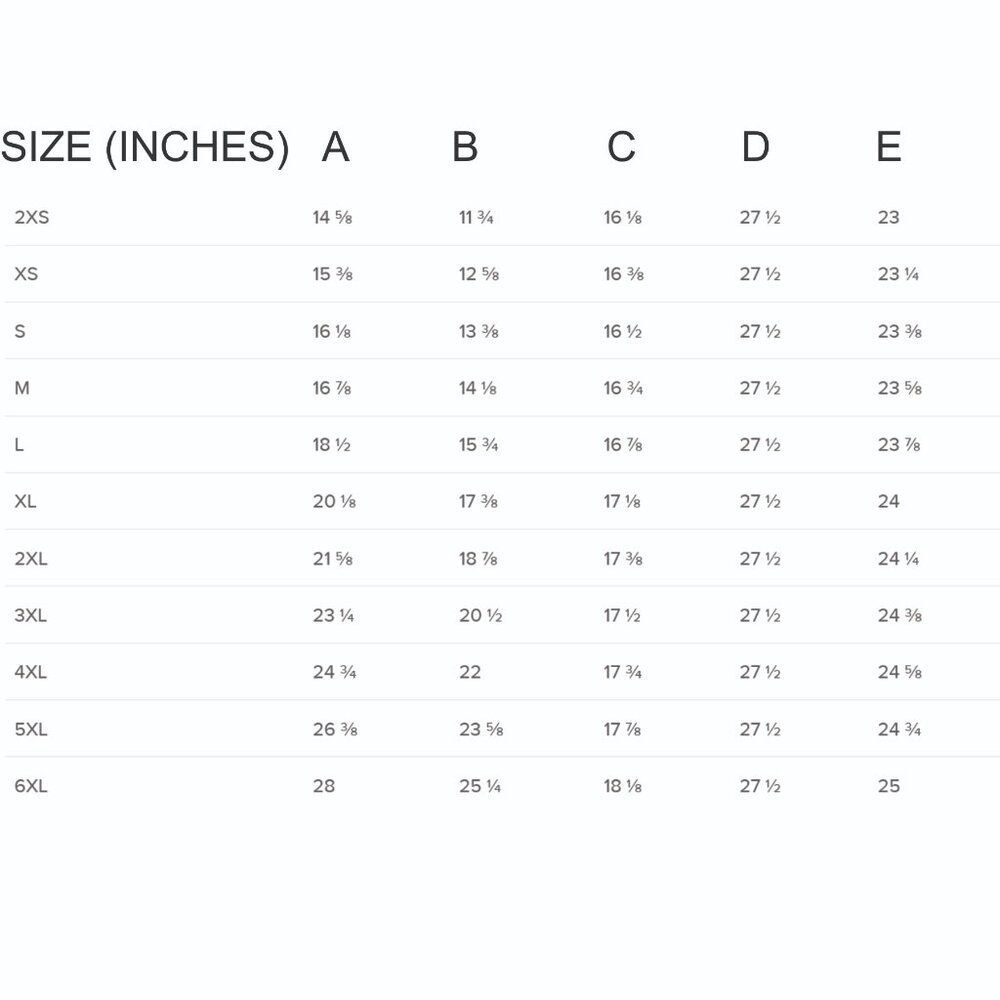Select column header B
The width and height of the screenshot is (1000, 1000).
coord(465,147)
